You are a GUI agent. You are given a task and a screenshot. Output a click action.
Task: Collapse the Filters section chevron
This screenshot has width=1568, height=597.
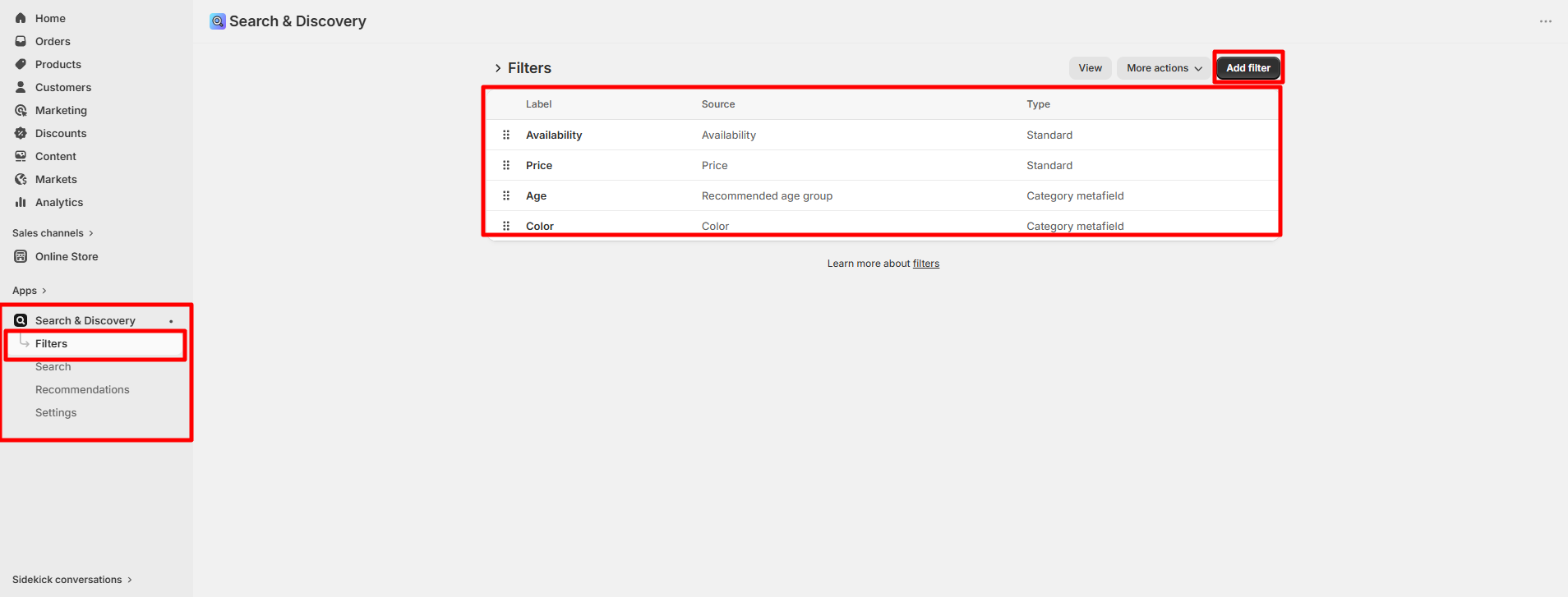(x=498, y=68)
